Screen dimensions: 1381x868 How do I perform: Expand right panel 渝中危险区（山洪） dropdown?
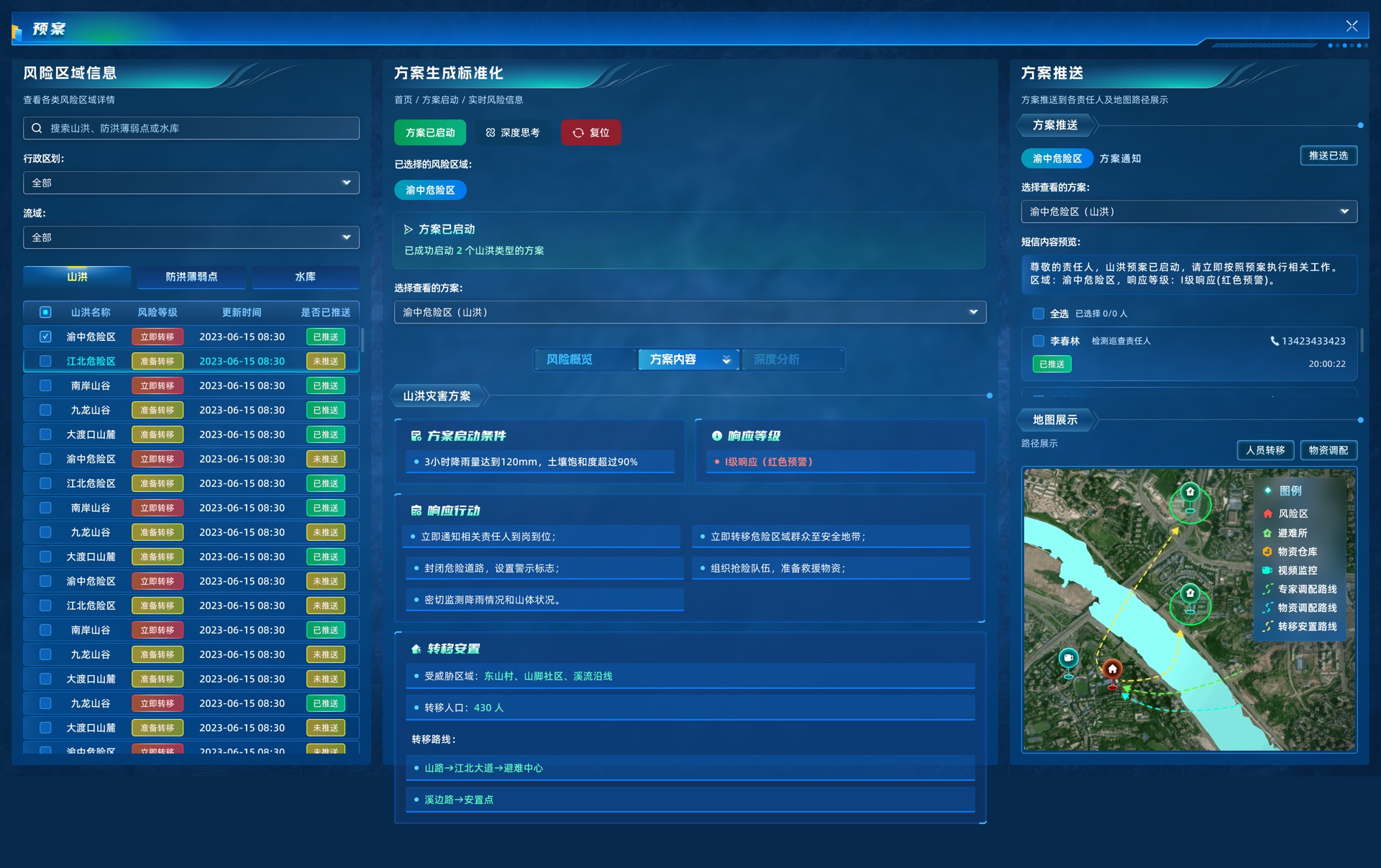click(1189, 211)
